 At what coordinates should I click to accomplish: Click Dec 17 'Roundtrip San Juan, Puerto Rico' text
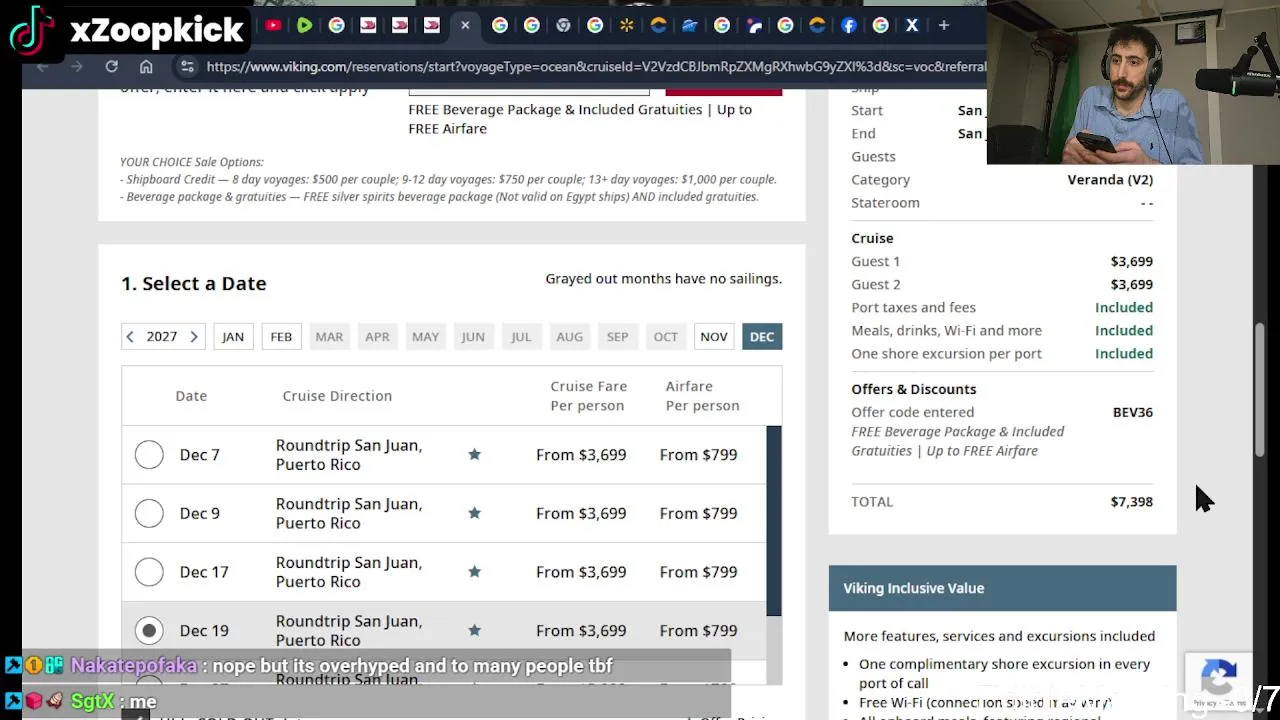click(349, 572)
